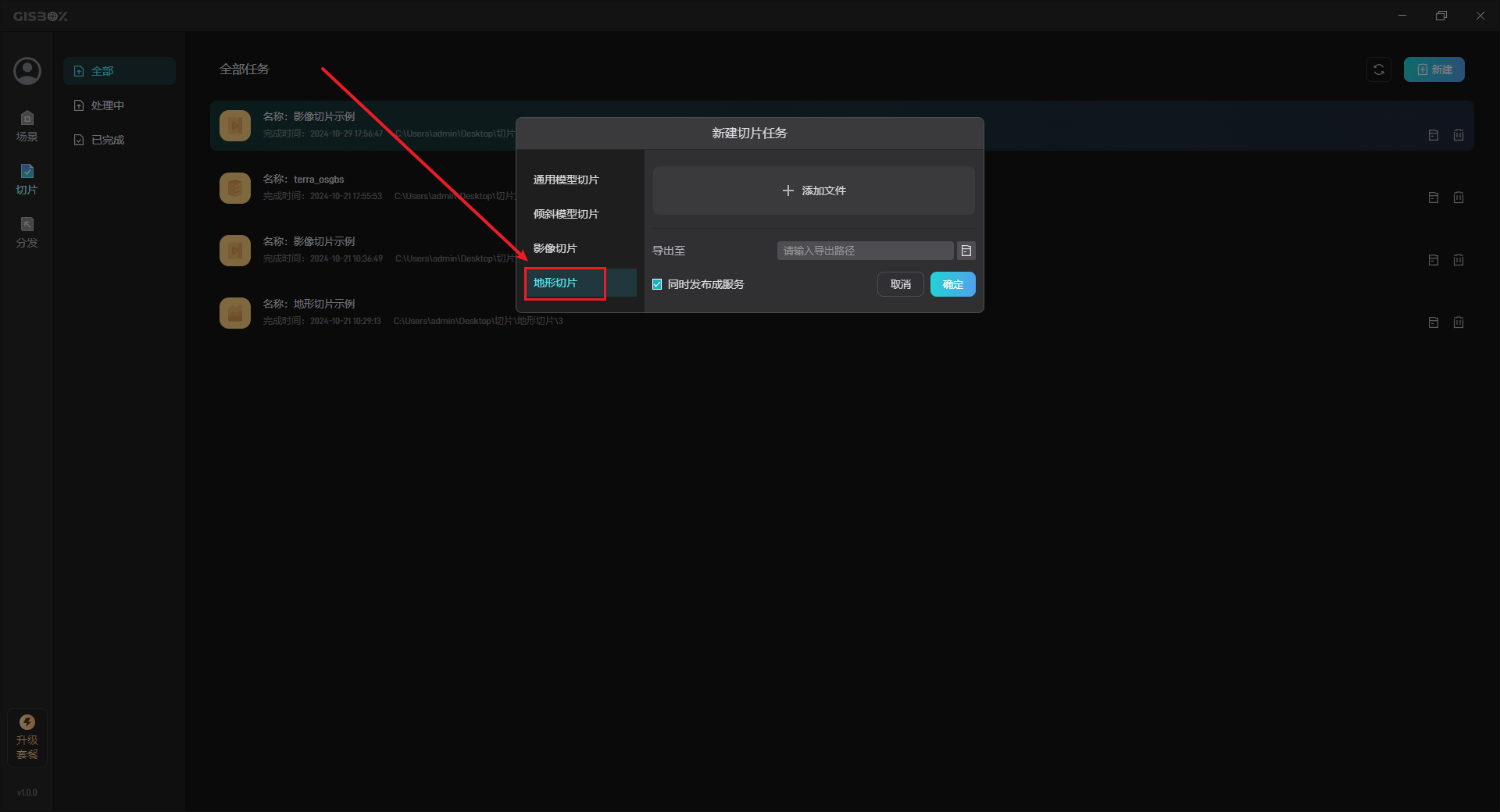Open folder icon for first 影像切片示例 task
The width and height of the screenshot is (1500, 812).
coord(1434,135)
